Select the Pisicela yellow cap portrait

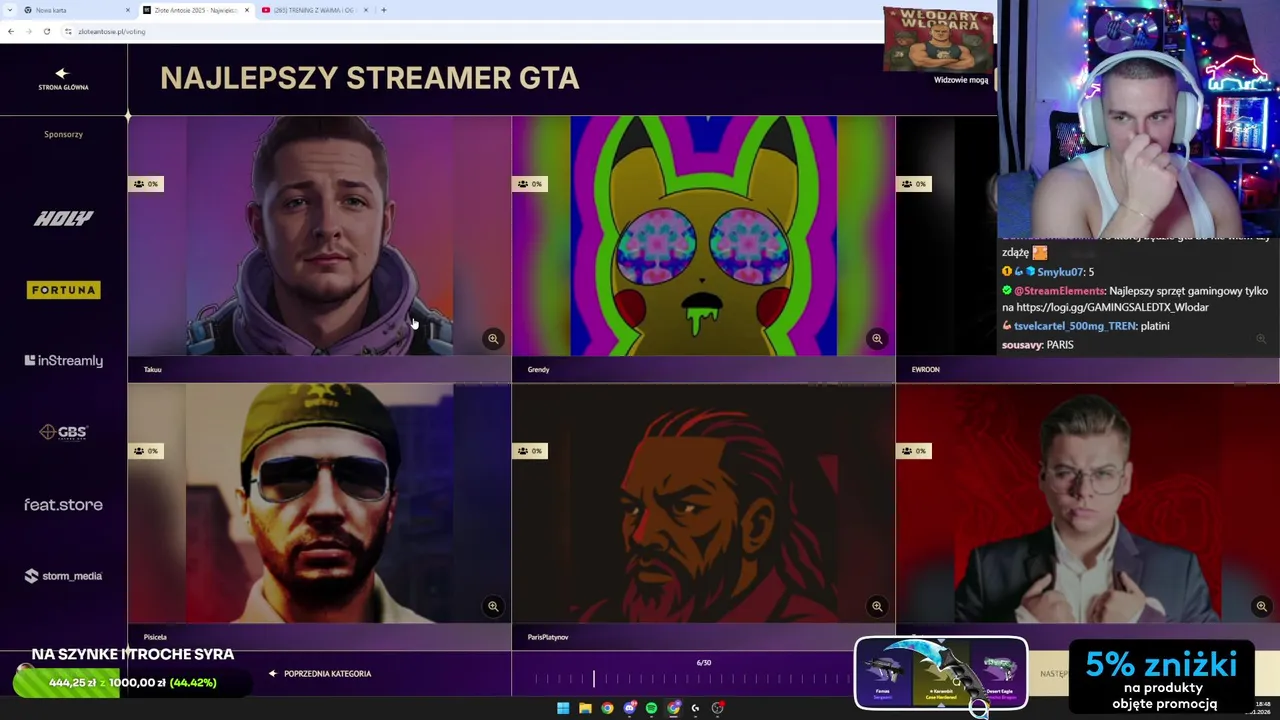coord(319,503)
